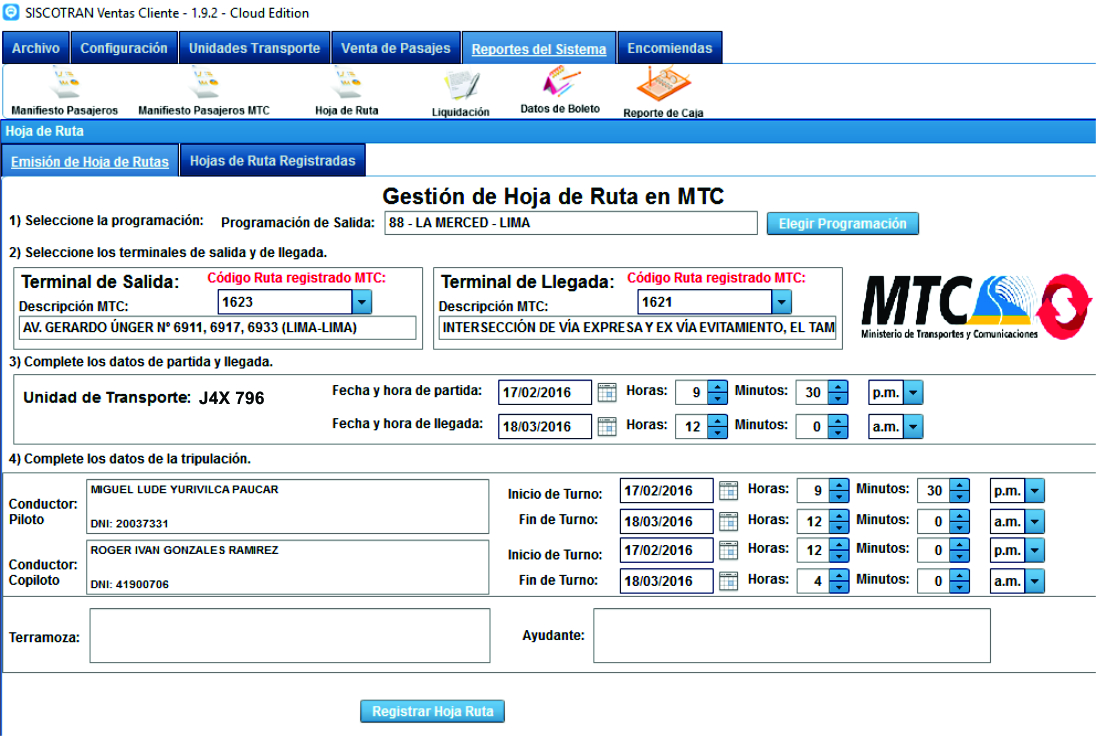The width and height of the screenshot is (1096, 736).
Task: Adjust Copiloto Inicio de Turno Minutos stepper
Action: [x=960, y=550]
